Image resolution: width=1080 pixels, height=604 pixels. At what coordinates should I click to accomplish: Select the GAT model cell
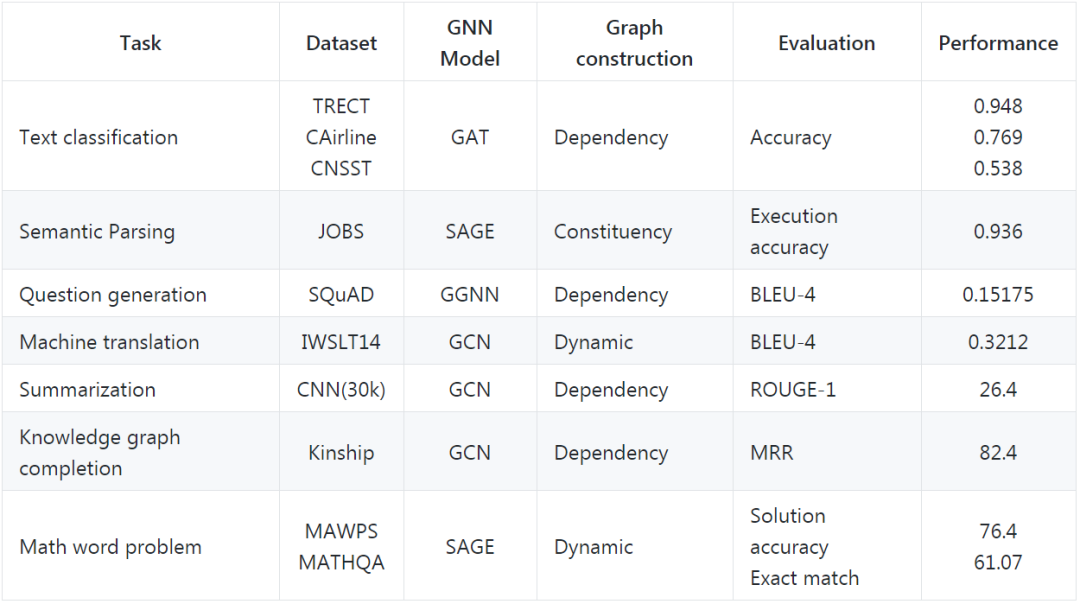(x=470, y=136)
